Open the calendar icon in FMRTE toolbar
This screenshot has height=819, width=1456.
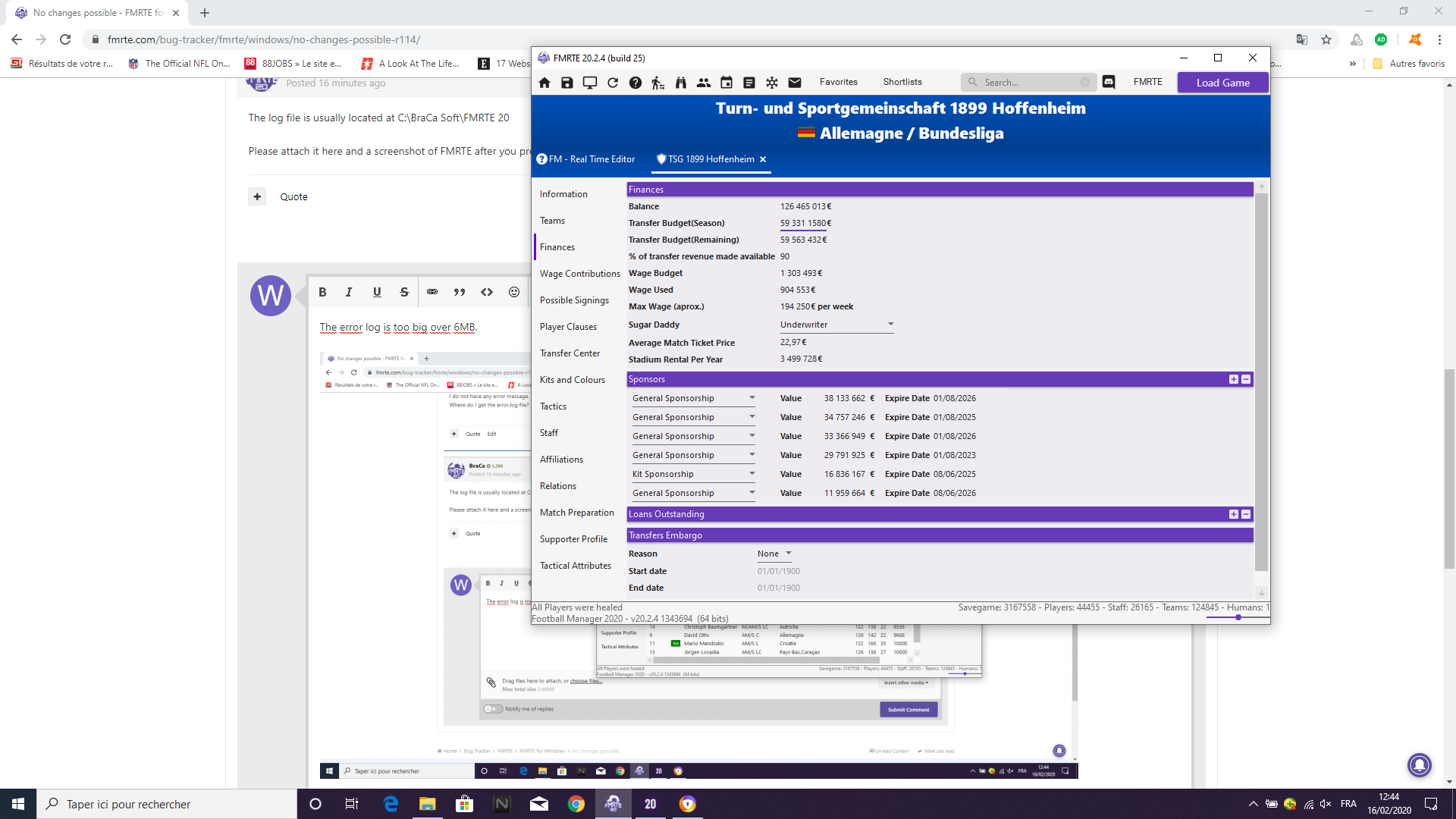click(726, 83)
